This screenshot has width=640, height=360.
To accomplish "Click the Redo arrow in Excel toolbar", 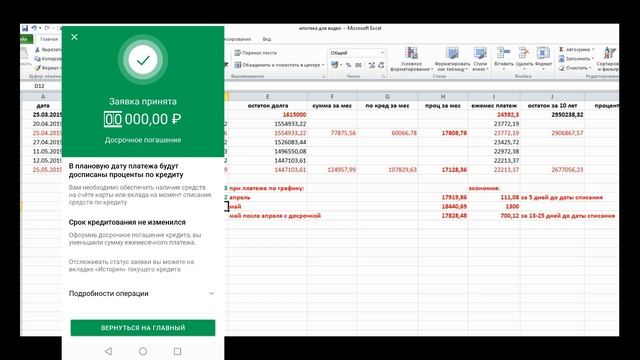I will (x=47, y=28).
